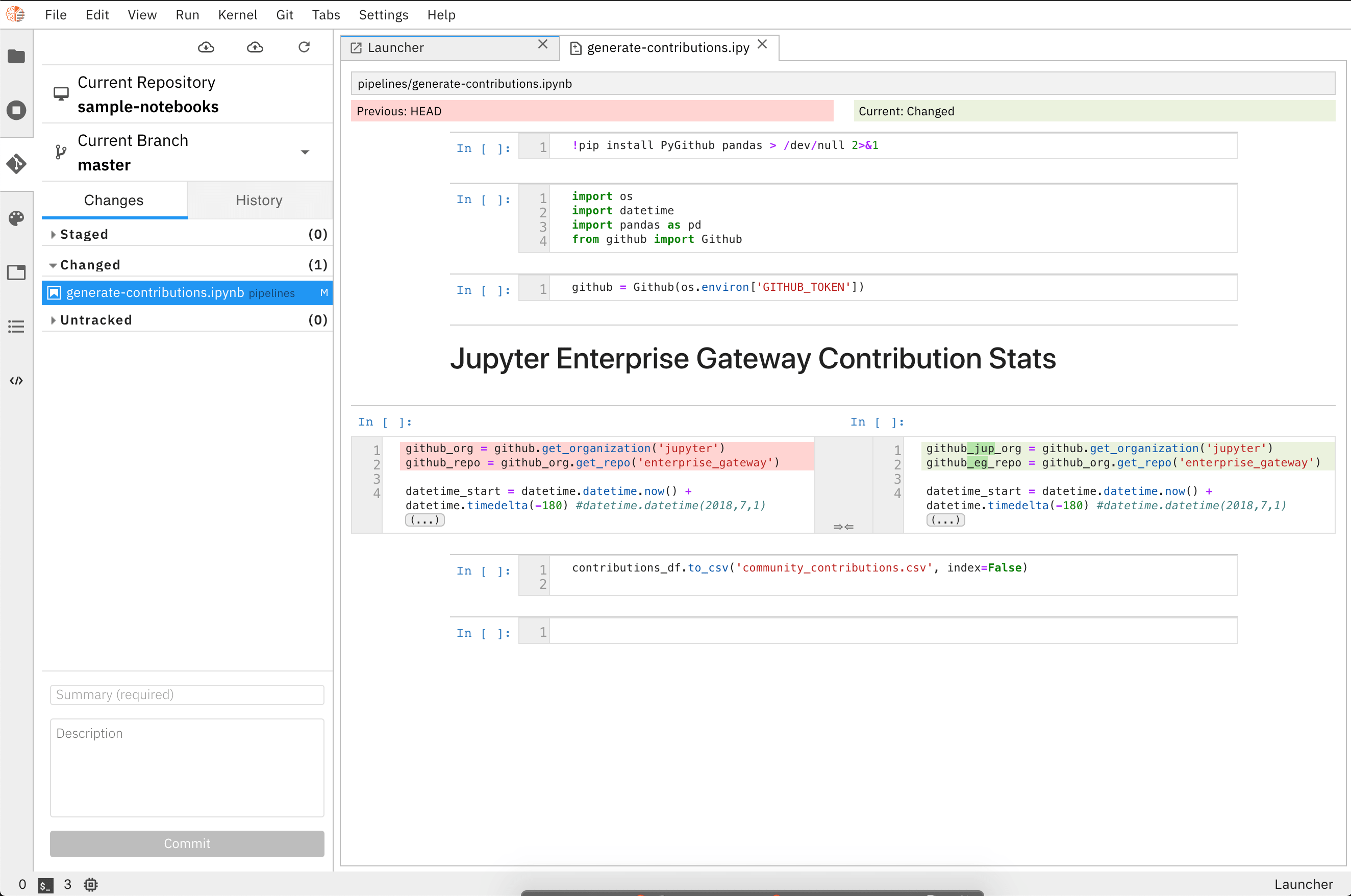The image size is (1351, 896).
Task: Switch to the History tab
Action: coord(258,200)
